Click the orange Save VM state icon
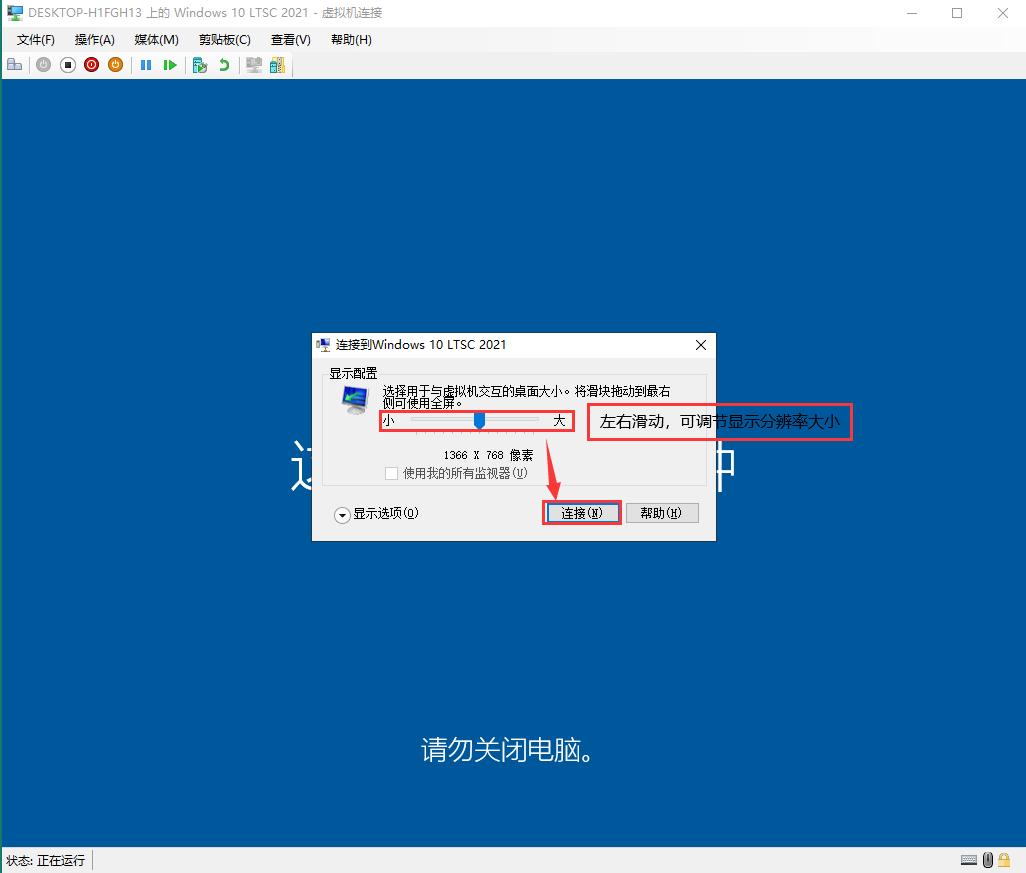Viewport: 1026px width, 873px height. click(117, 64)
